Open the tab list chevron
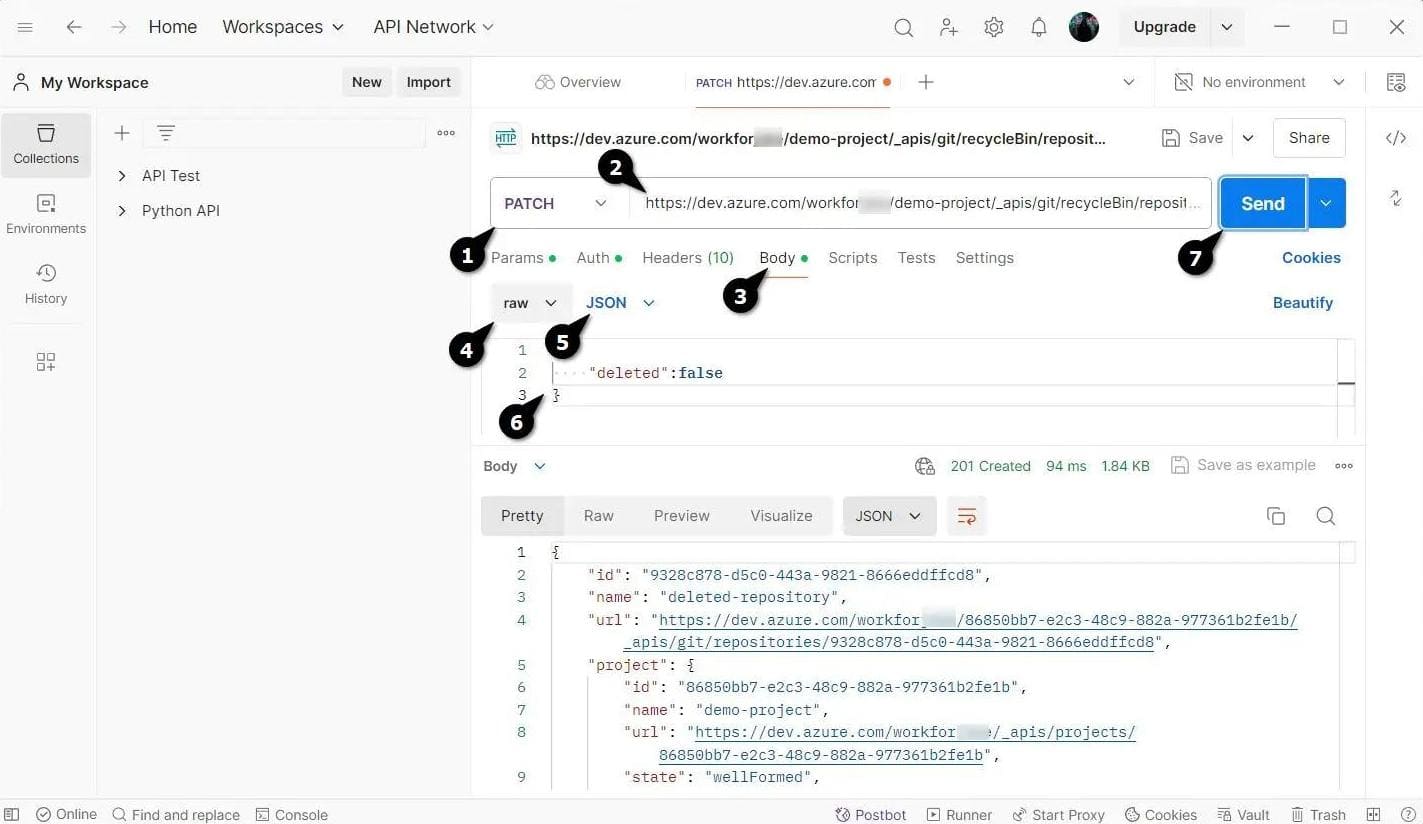Viewport: 1423px width, 824px height. (1129, 82)
